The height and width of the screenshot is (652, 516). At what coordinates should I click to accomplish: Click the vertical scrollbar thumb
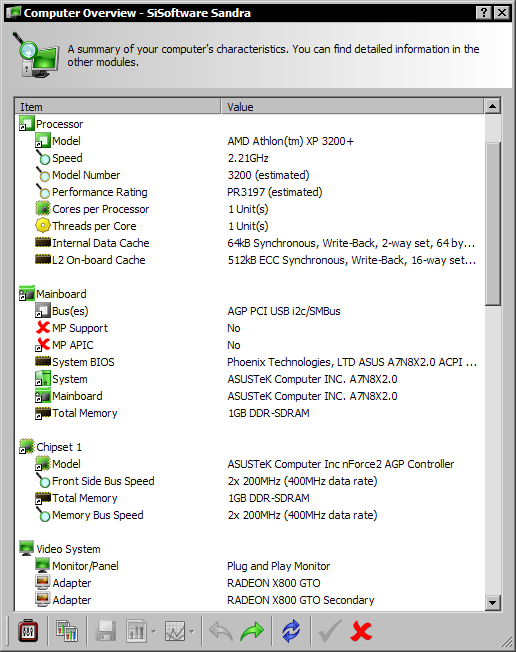(493, 224)
